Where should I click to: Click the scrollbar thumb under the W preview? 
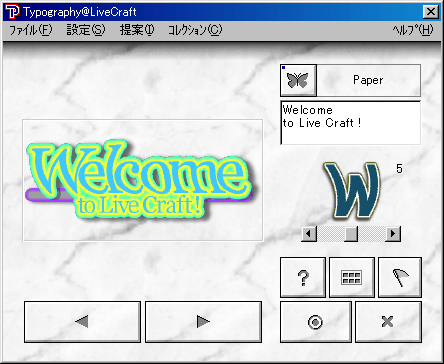(351, 234)
